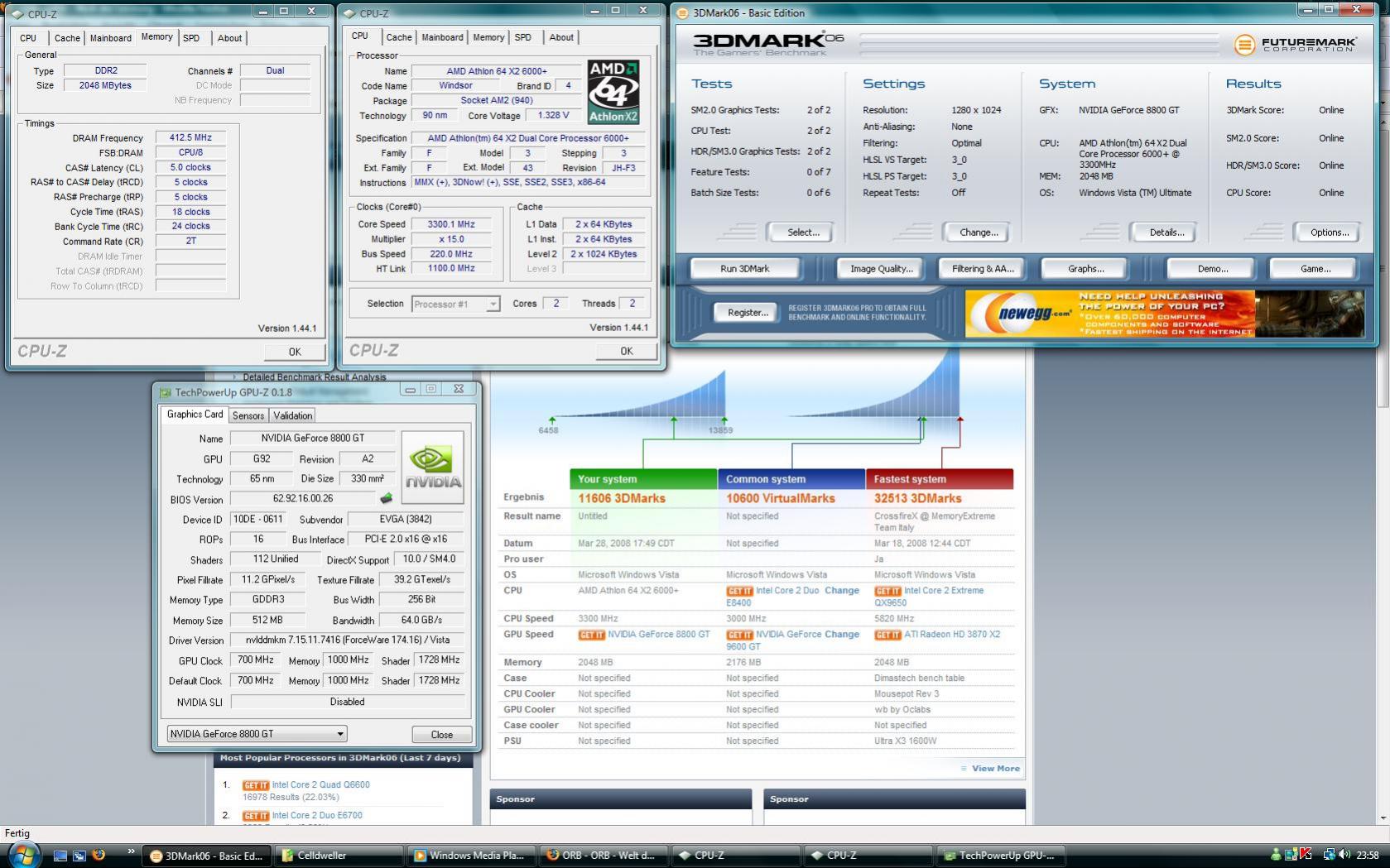
Task: Click the Switch between windows quick launch icon
Action: pos(79,856)
